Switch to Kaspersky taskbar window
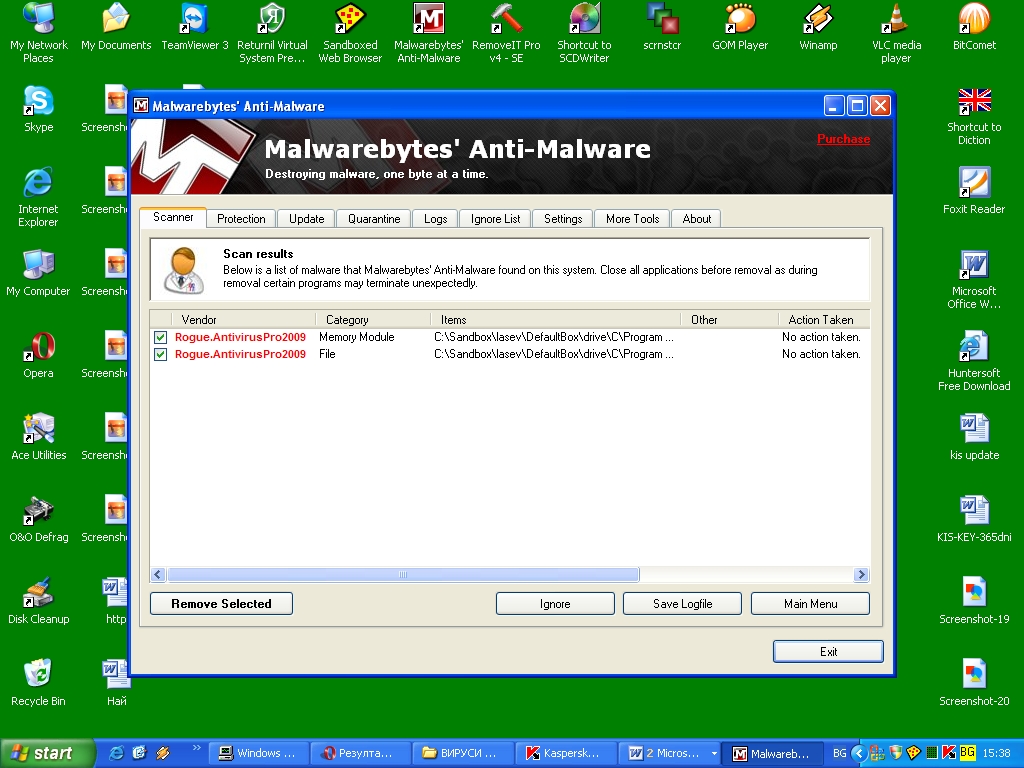Image resolution: width=1024 pixels, height=768 pixels. [x=565, y=753]
